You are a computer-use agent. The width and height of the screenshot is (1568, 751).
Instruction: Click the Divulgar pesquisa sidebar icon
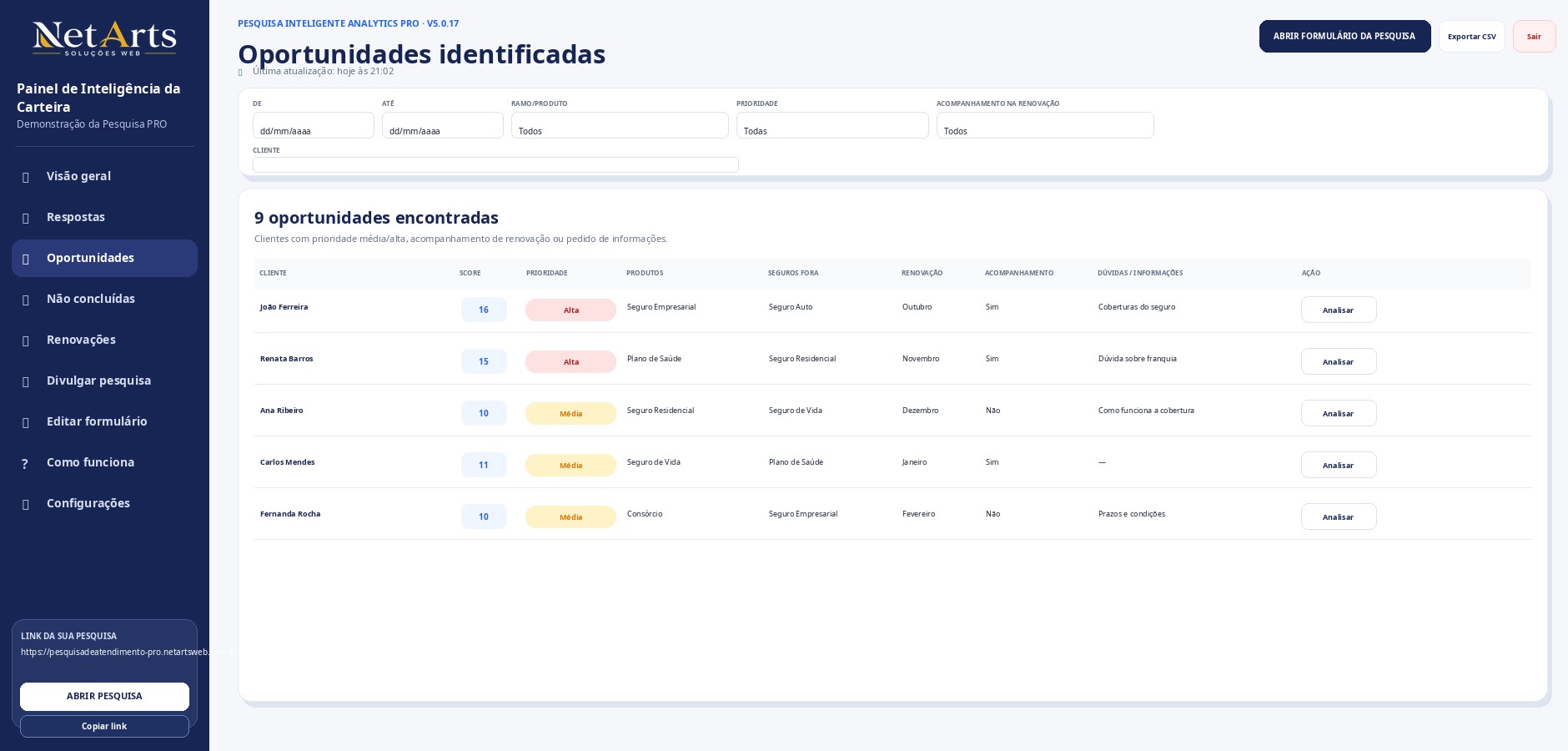pos(26,381)
